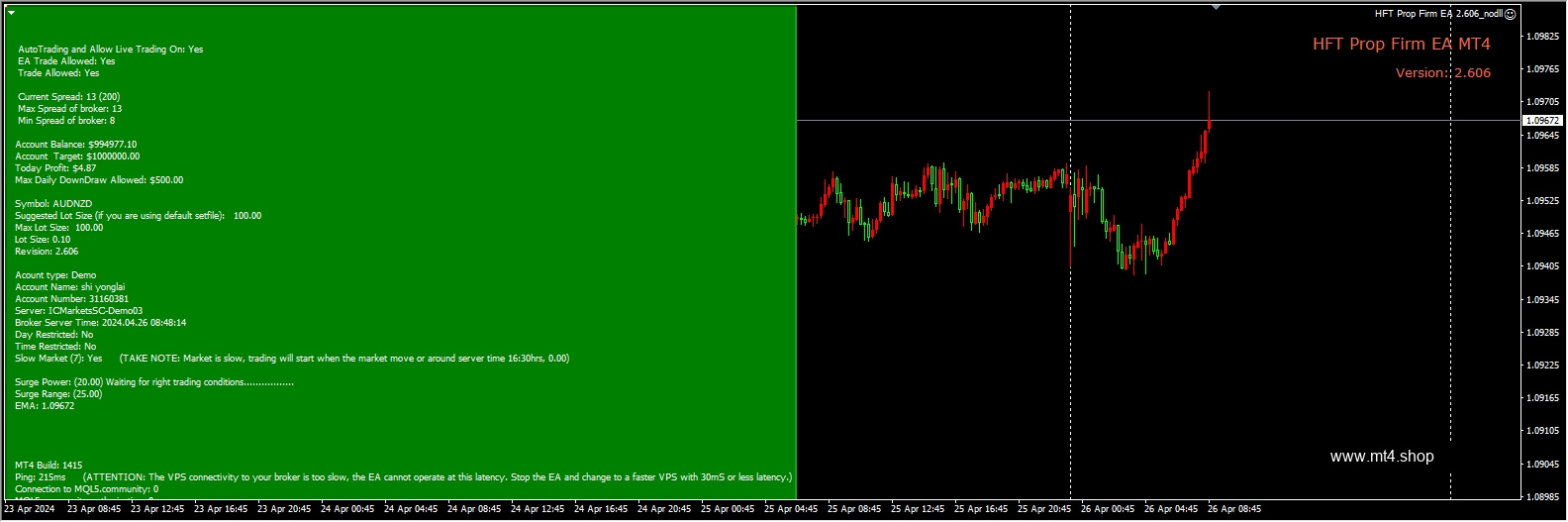Click 'AutoTrading and Allow Live Trading On: Yes'
The image size is (1568, 522).
click(x=111, y=50)
